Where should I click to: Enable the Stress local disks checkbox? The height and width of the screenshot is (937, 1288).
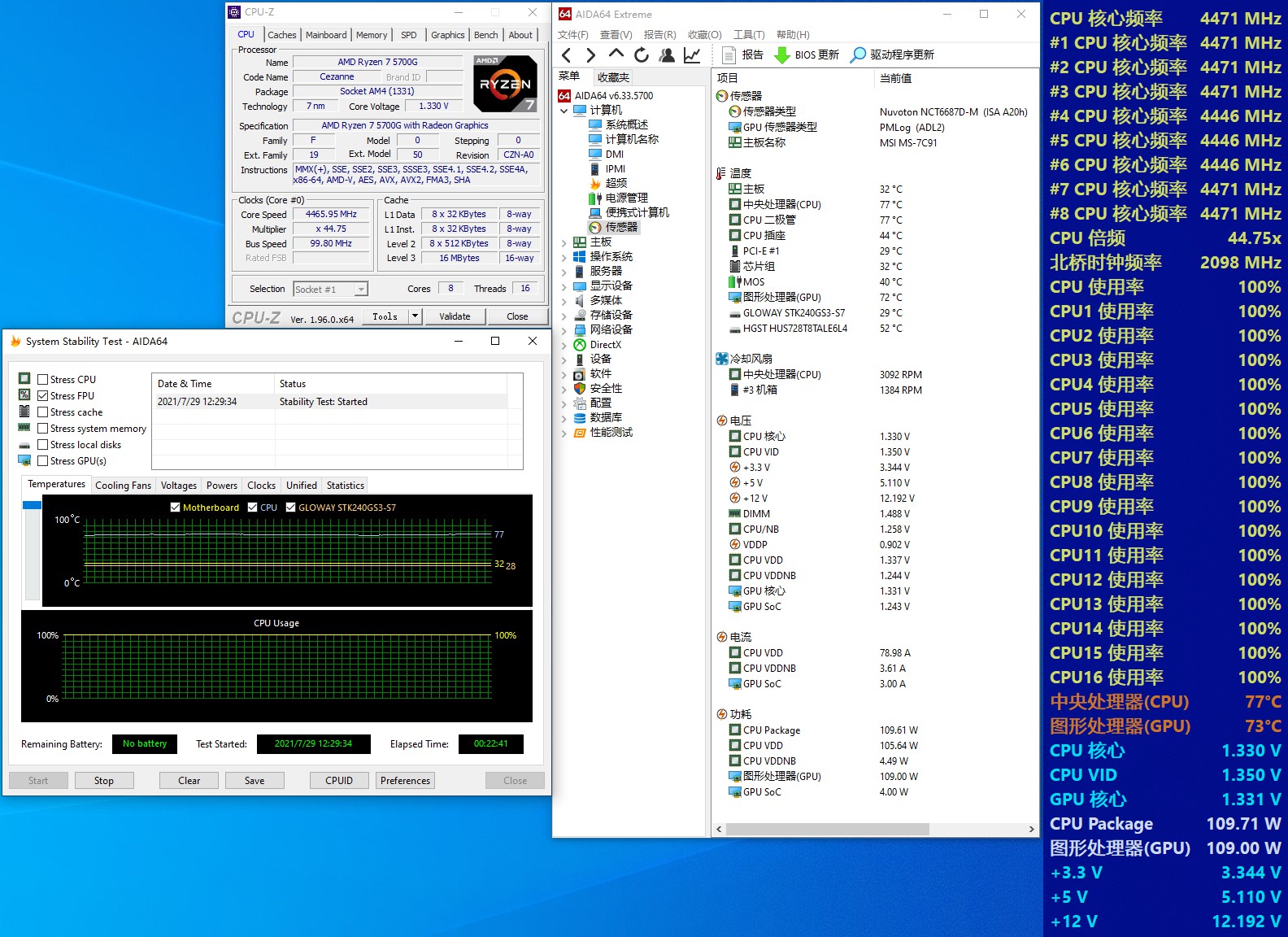point(43,445)
